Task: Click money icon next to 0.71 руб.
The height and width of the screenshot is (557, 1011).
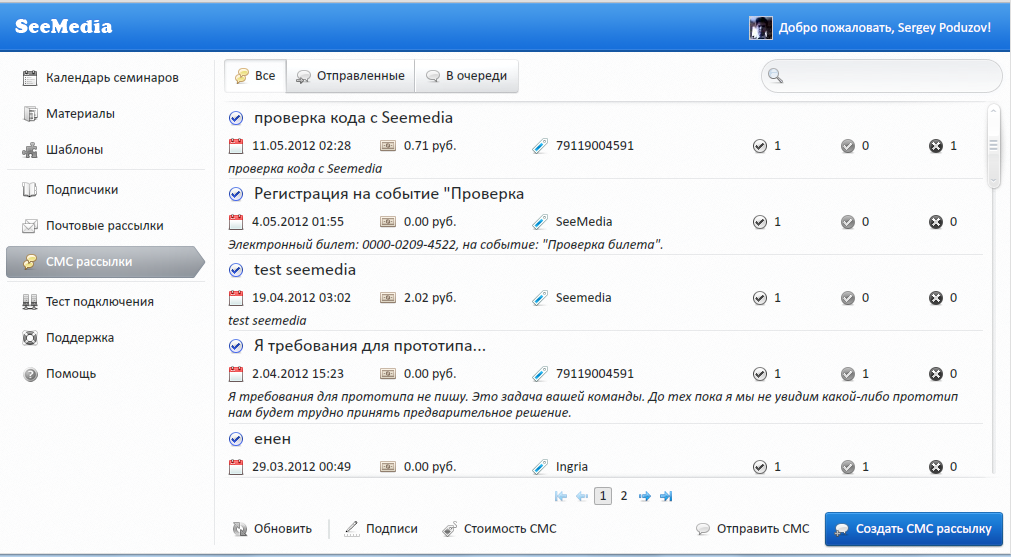Action: click(x=388, y=146)
